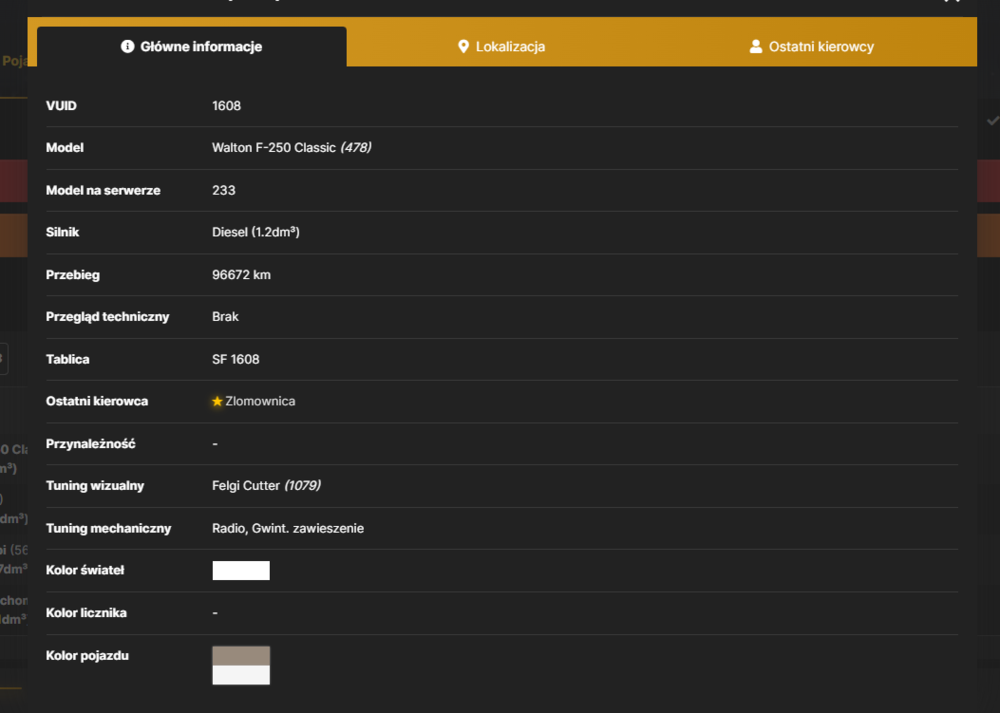Click the gold star next to Zlomownica
1000x713 pixels.
[217, 401]
